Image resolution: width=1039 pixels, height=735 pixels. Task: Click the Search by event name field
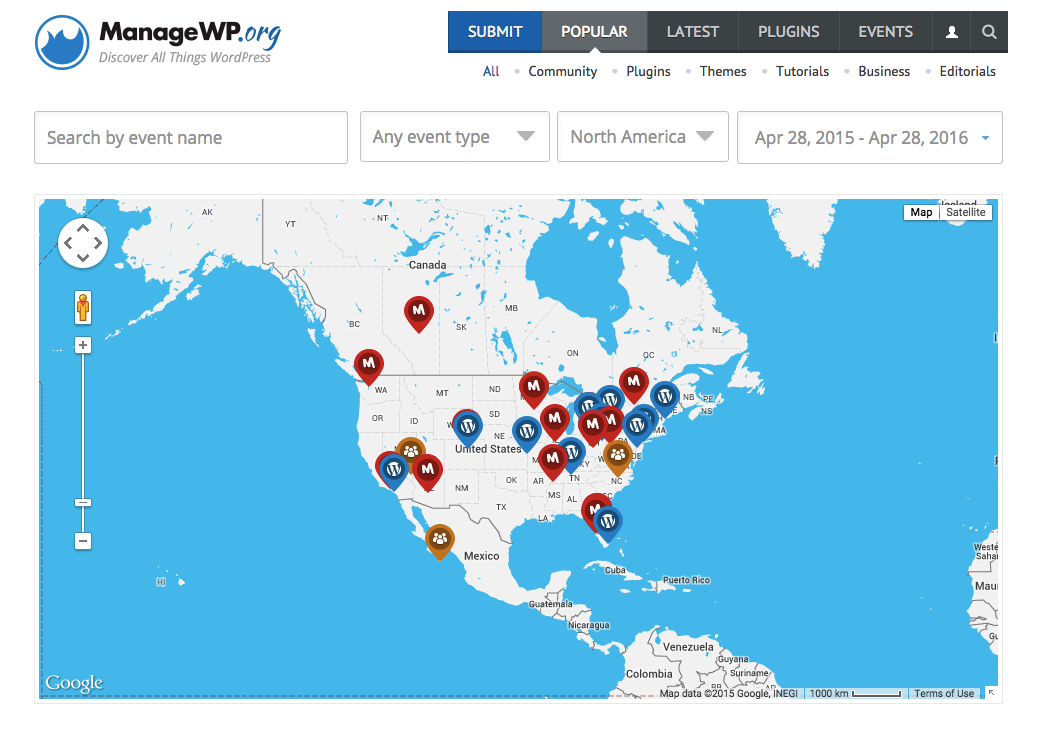tap(191, 138)
